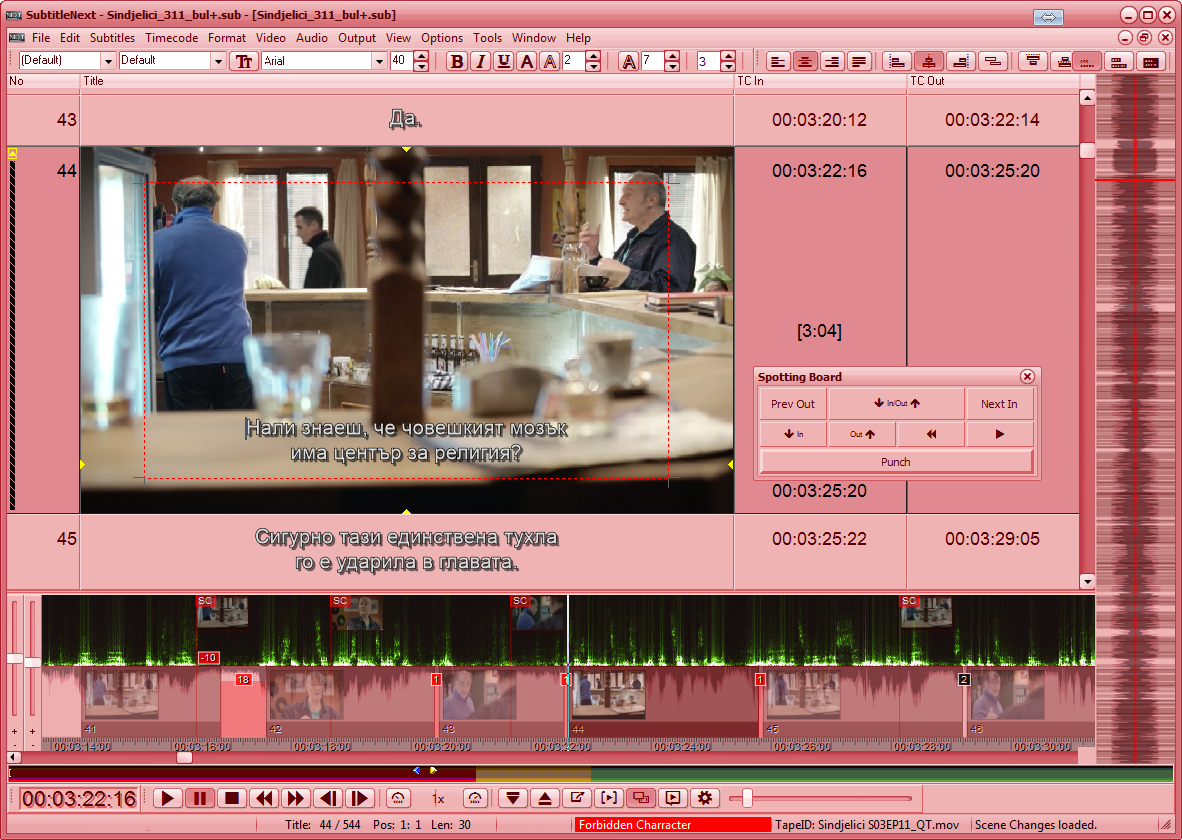The width and height of the screenshot is (1182, 840).
Task: Adjust the speed slider next to gear
Action: 747,798
